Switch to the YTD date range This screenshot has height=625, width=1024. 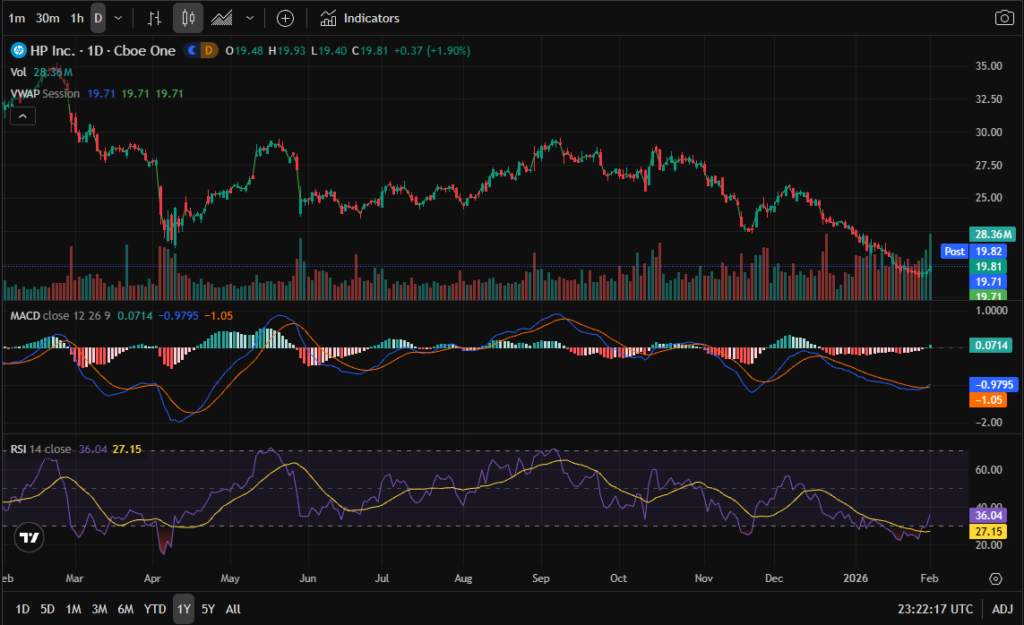click(155, 608)
